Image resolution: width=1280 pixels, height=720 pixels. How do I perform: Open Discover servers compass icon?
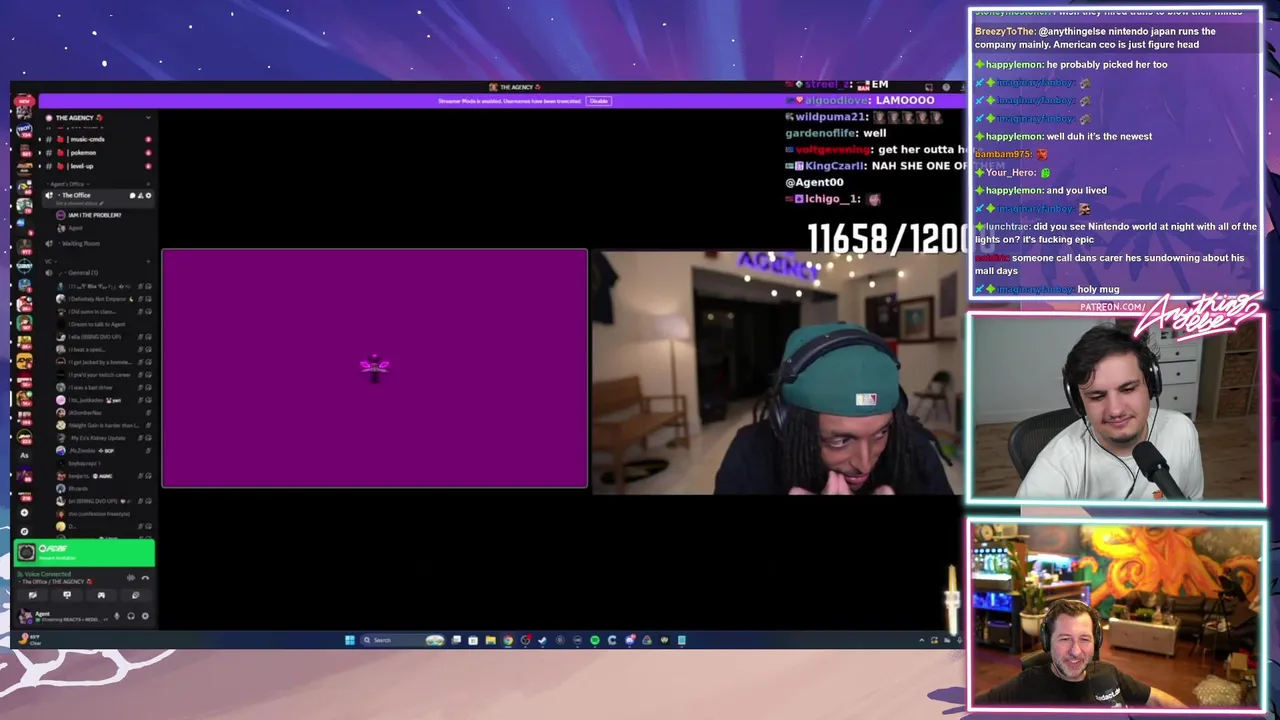click(x=24, y=532)
